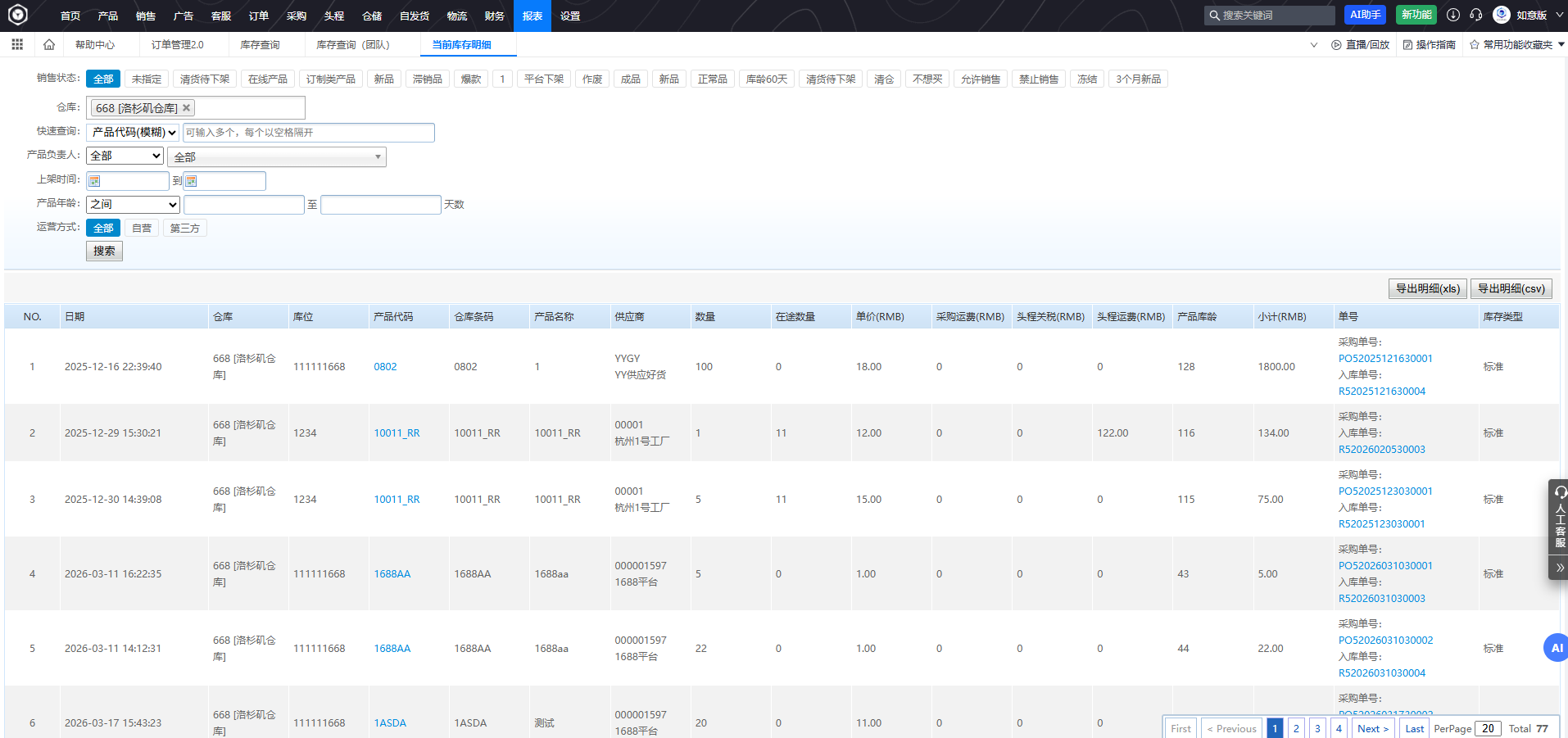The height and width of the screenshot is (738, 1568).
Task: Open the 之间 product age dropdown
Action: click(133, 205)
